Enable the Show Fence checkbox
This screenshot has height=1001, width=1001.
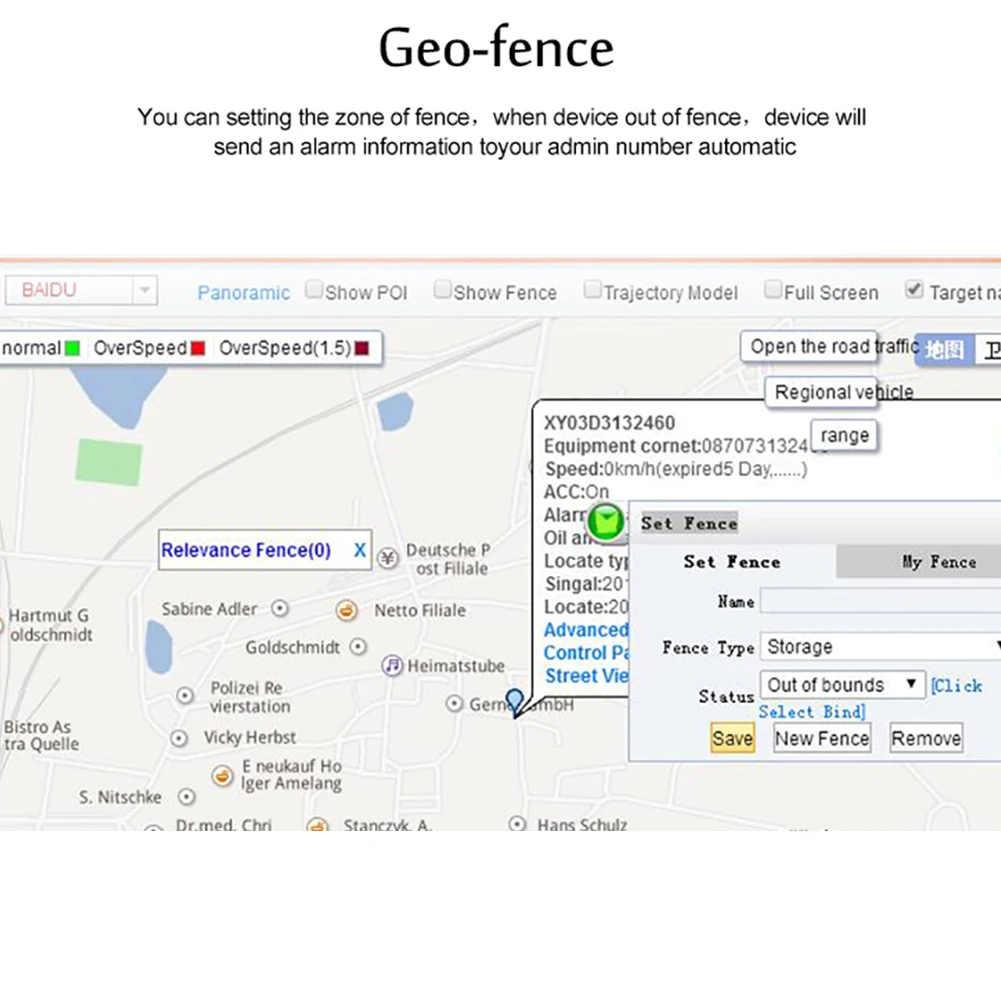click(x=442, y=290)
